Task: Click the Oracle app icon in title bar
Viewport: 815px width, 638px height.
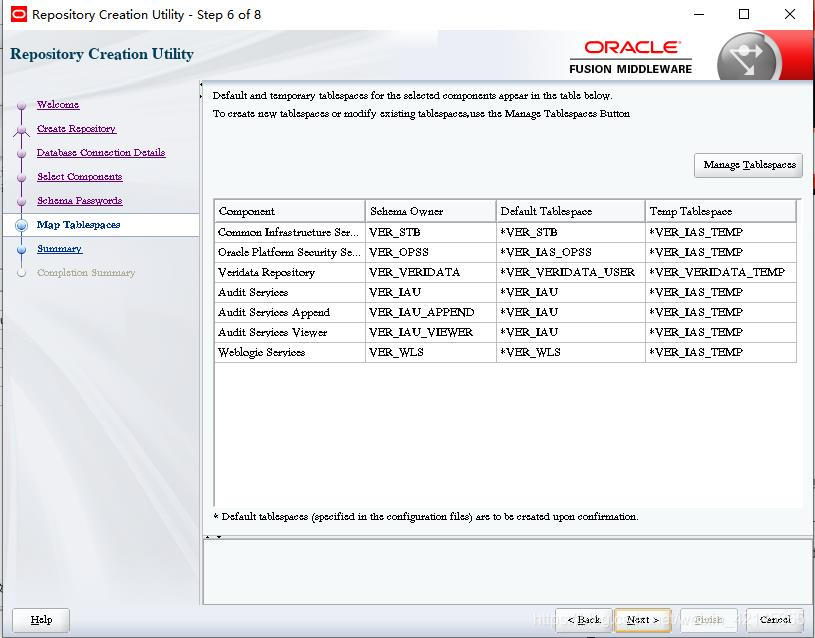Action: [18, 14]
